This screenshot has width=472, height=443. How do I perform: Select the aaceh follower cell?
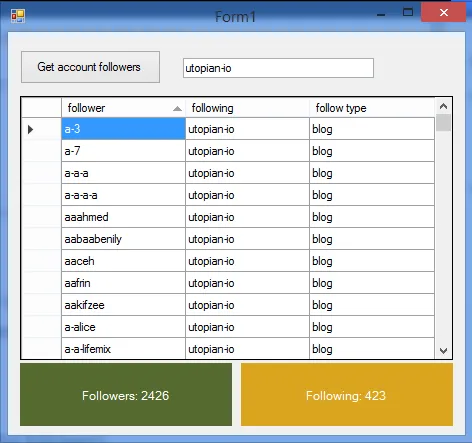123,261
